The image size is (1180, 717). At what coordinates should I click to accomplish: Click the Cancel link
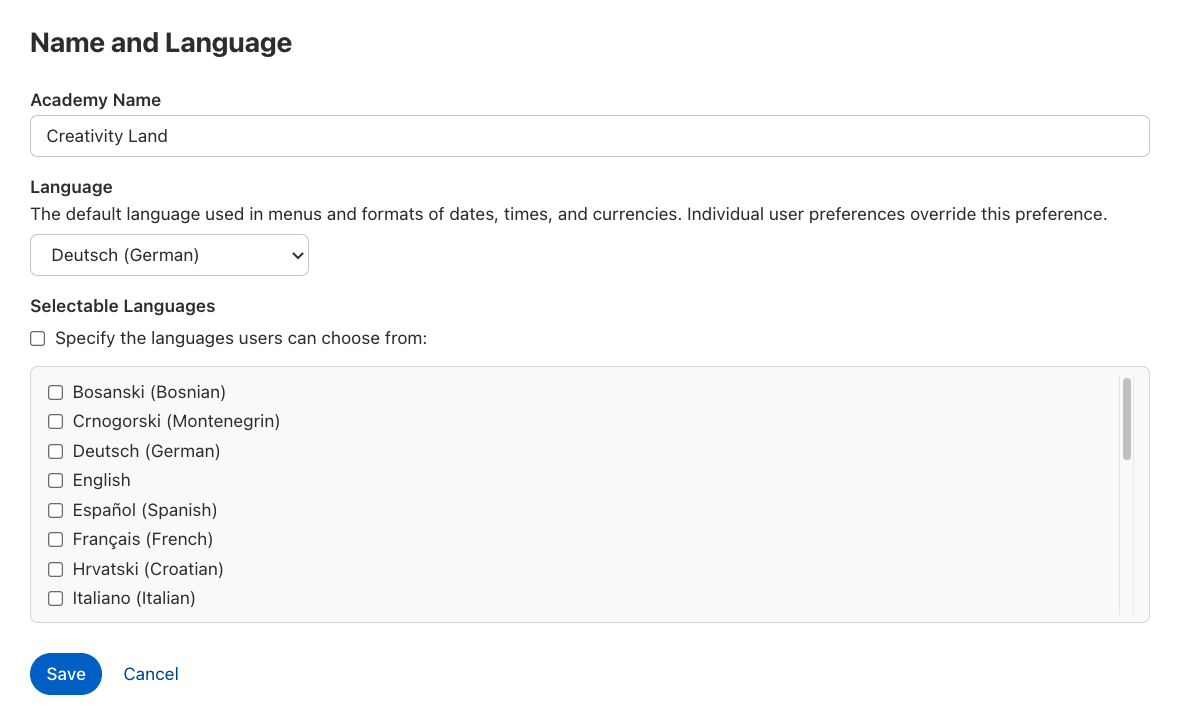(151, 674)
